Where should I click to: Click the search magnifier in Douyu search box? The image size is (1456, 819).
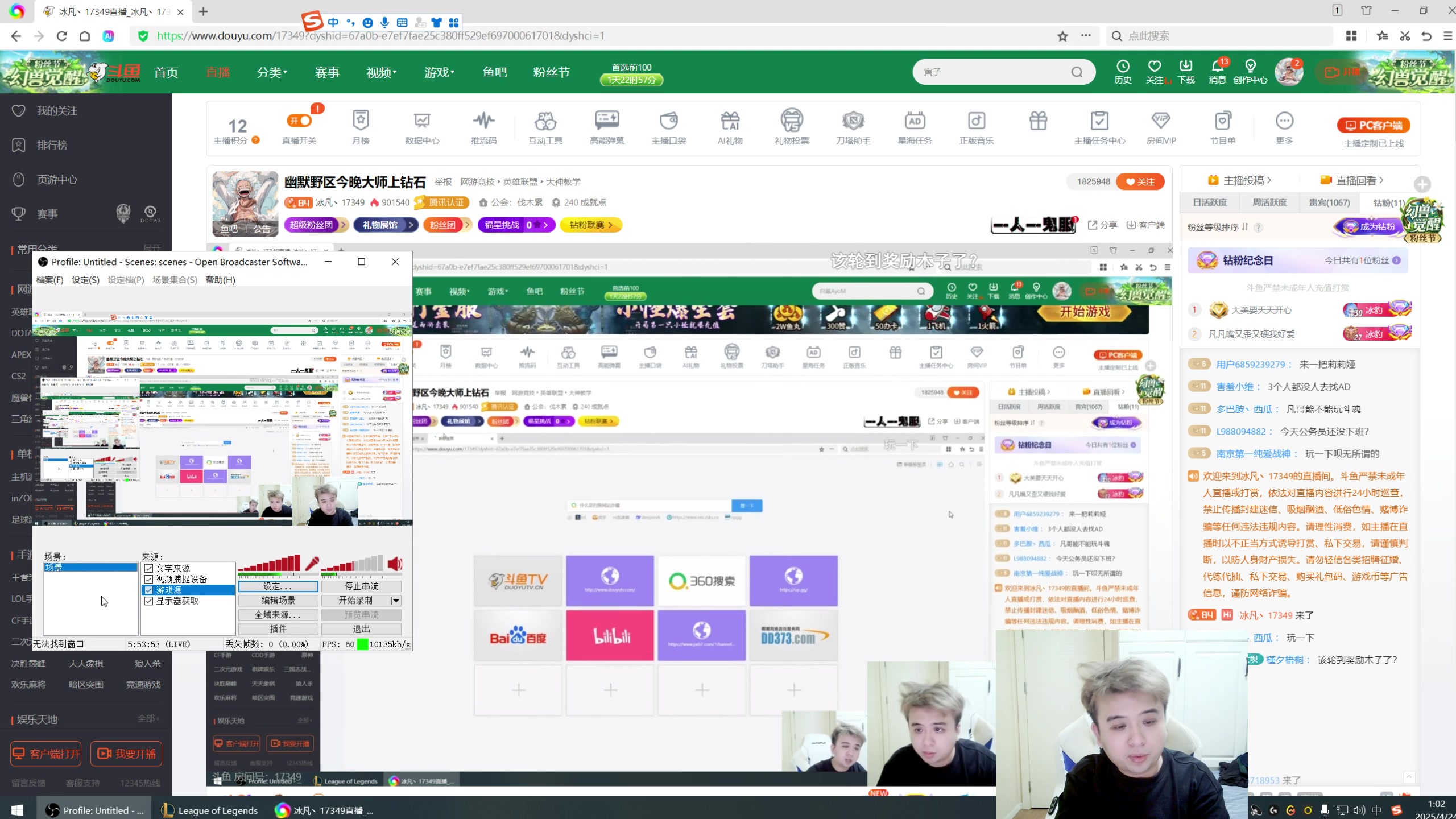pos(1077,72)
